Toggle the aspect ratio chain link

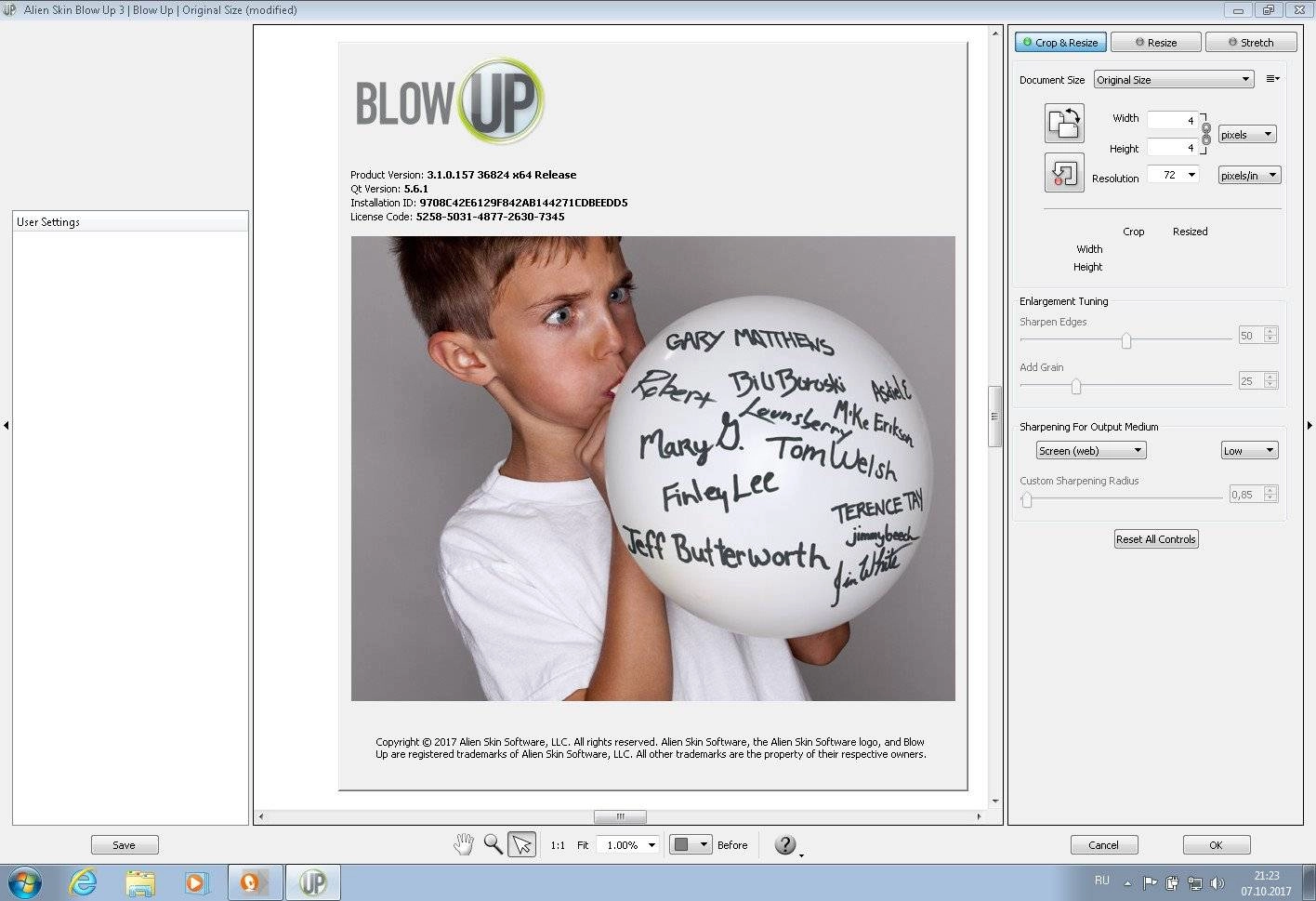[x=1206, y=133]
